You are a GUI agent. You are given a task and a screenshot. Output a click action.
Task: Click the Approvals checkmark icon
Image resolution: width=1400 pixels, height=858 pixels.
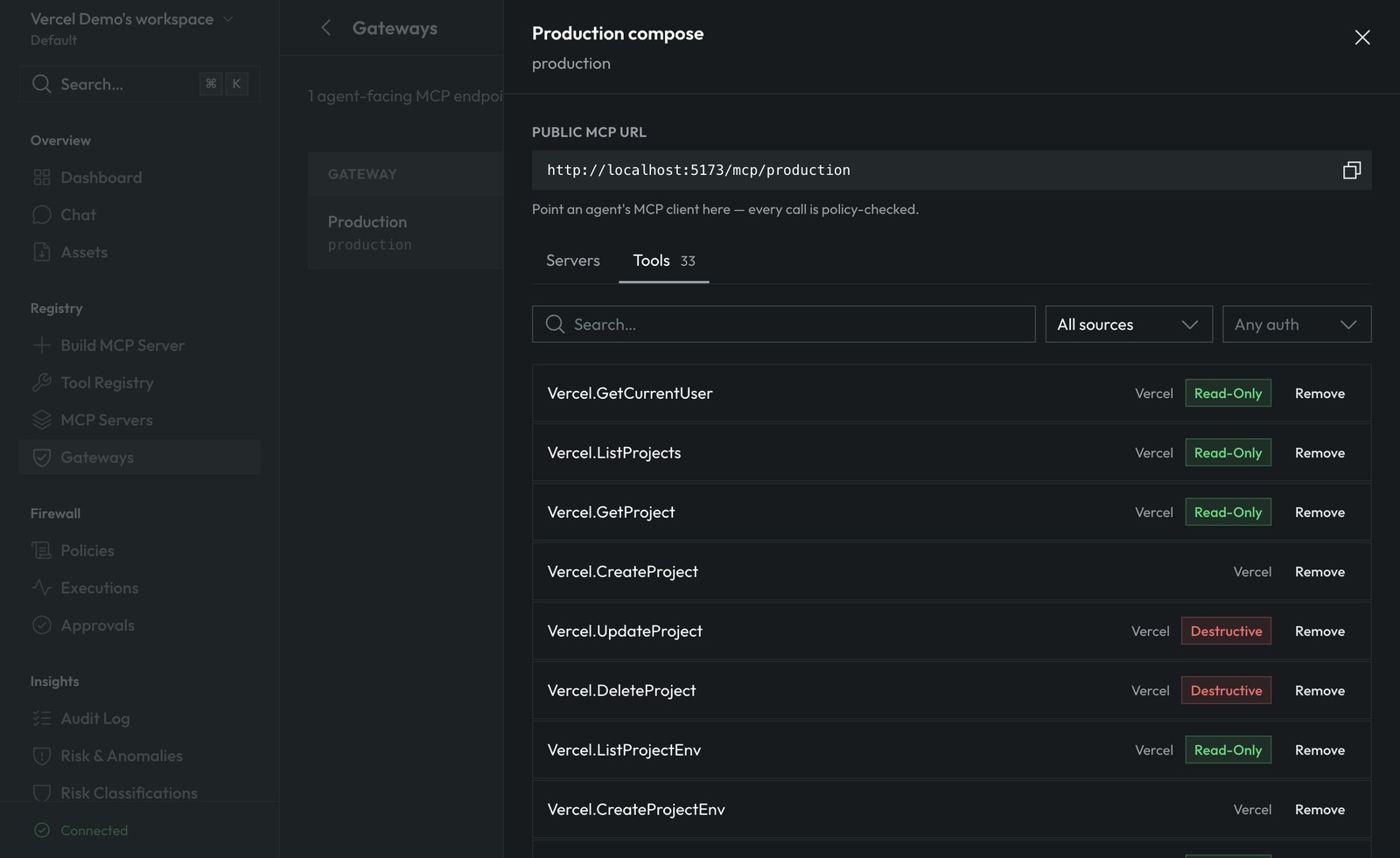pyautogui.click(x=42, y=625)
